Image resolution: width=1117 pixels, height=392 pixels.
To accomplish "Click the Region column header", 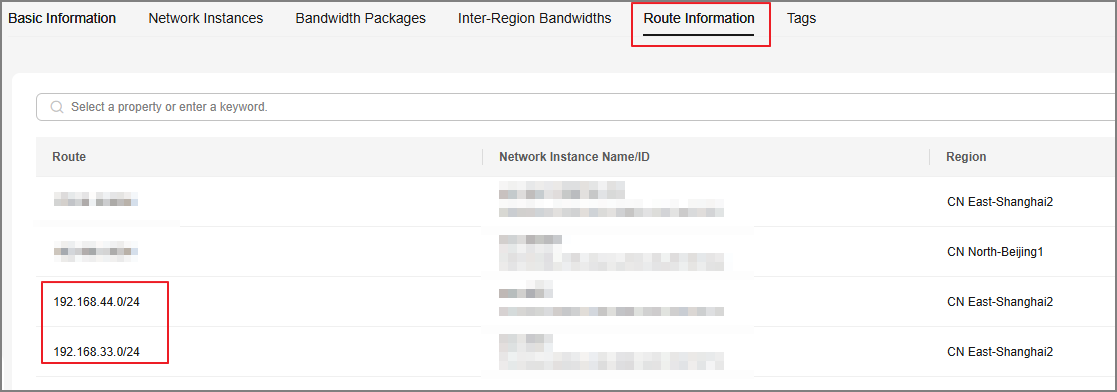I will 966,157.
